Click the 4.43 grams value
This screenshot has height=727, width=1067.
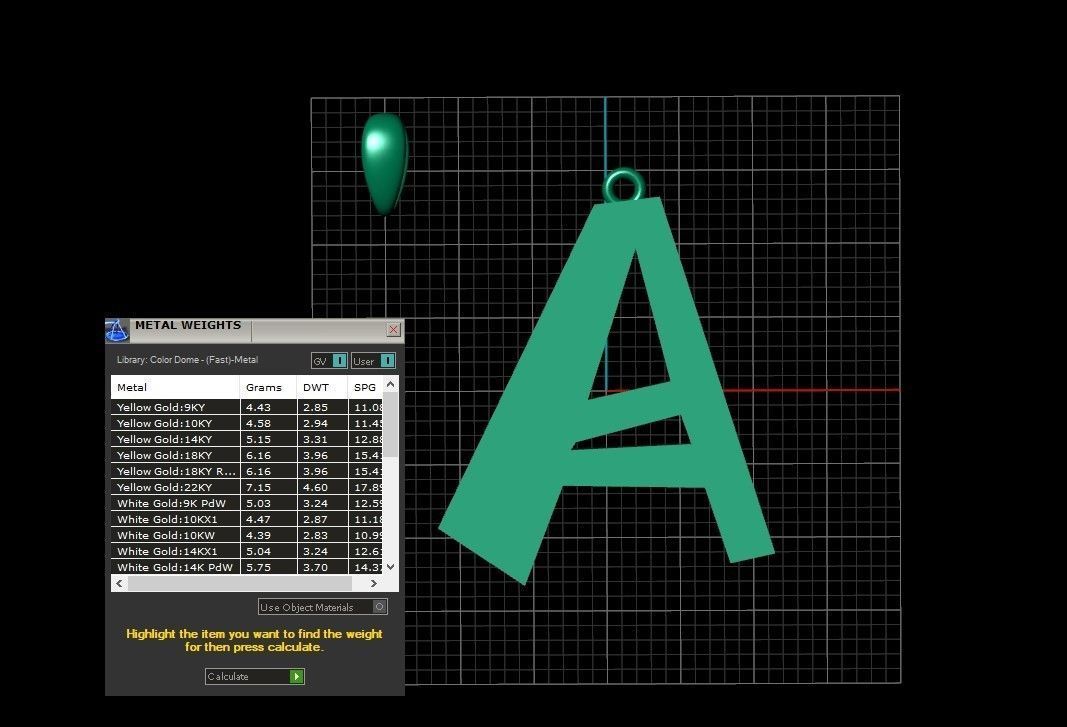click(259, 407)
